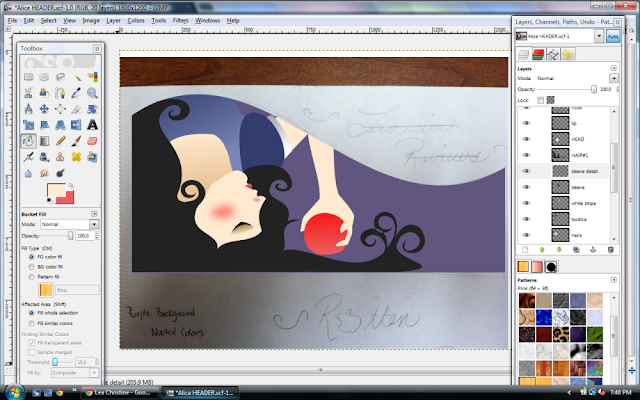Raise layer with green up arrow

(x=542, y=249)
